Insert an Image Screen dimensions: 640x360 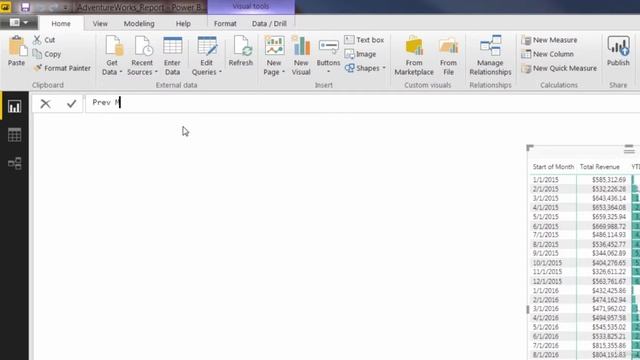tap(360, 54)
